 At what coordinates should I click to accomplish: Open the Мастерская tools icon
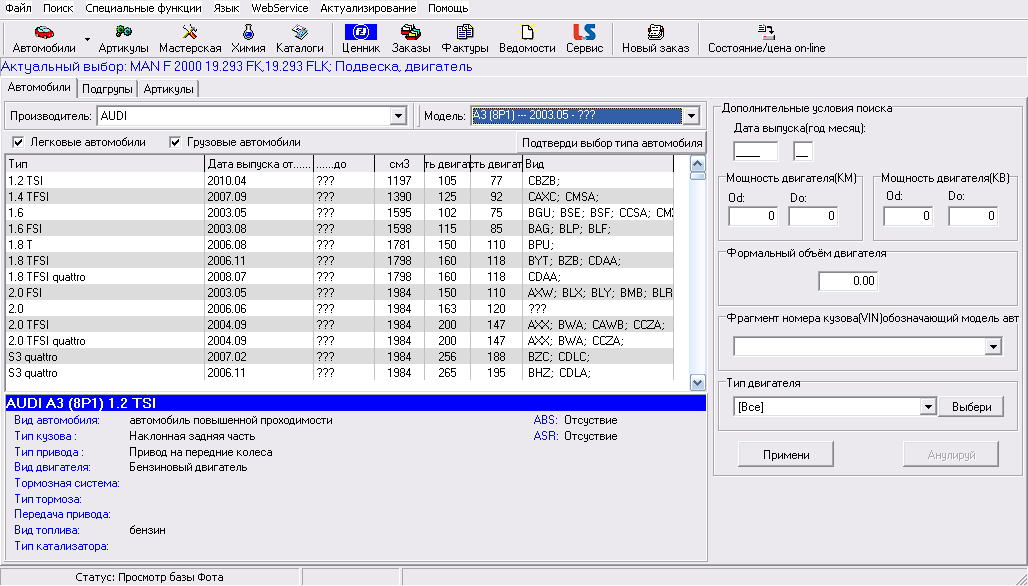pos(190,39)
